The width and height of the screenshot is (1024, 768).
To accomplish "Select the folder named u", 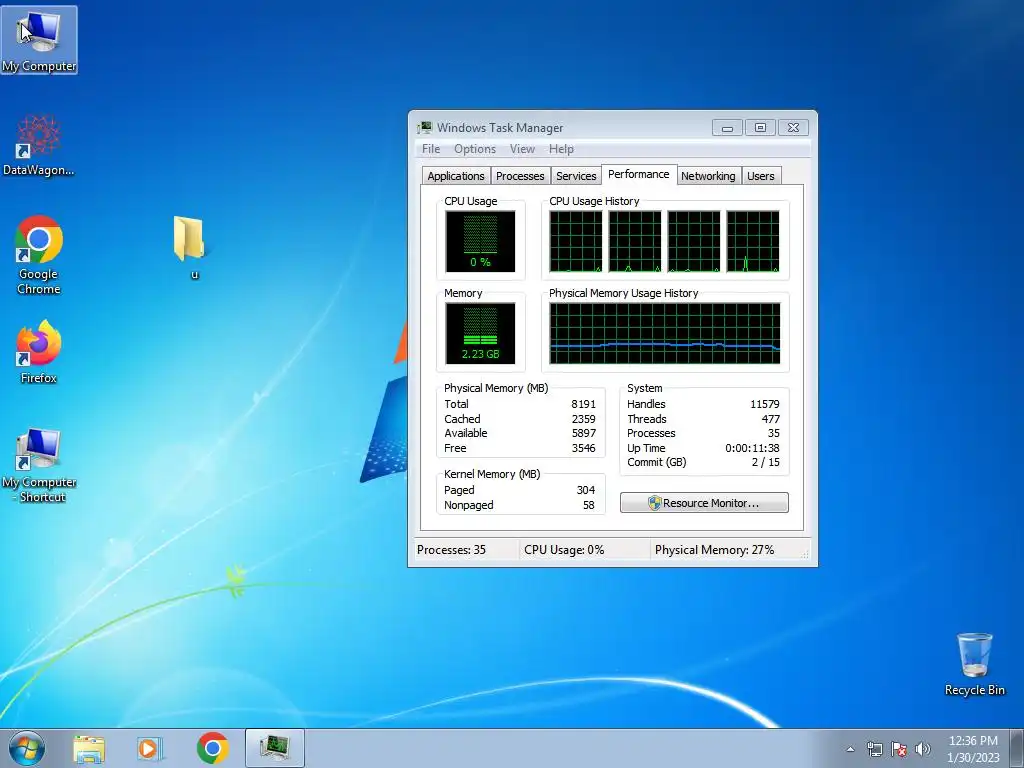I will [x=191, y=248].
